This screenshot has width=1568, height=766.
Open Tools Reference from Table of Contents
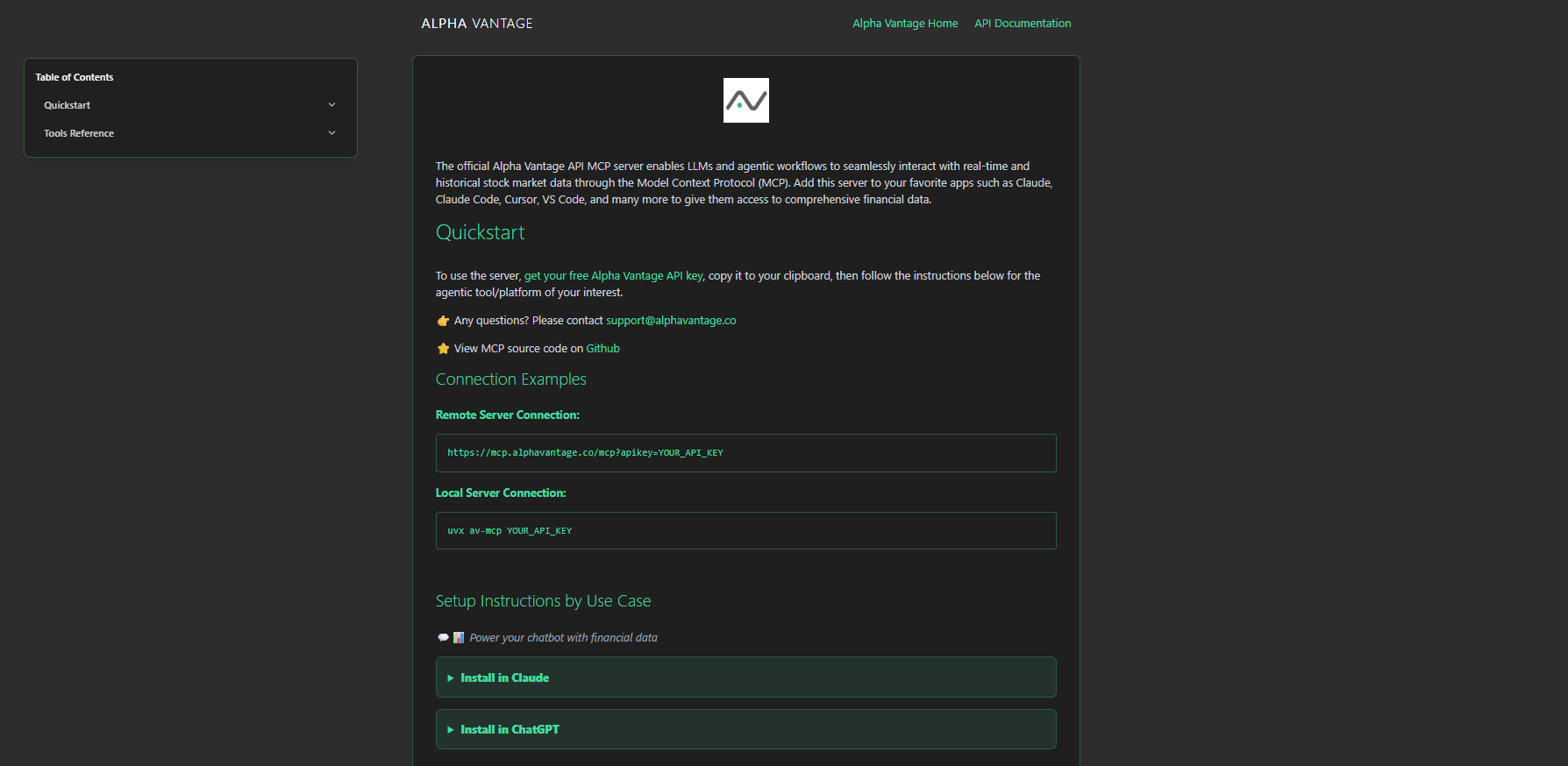79,133
